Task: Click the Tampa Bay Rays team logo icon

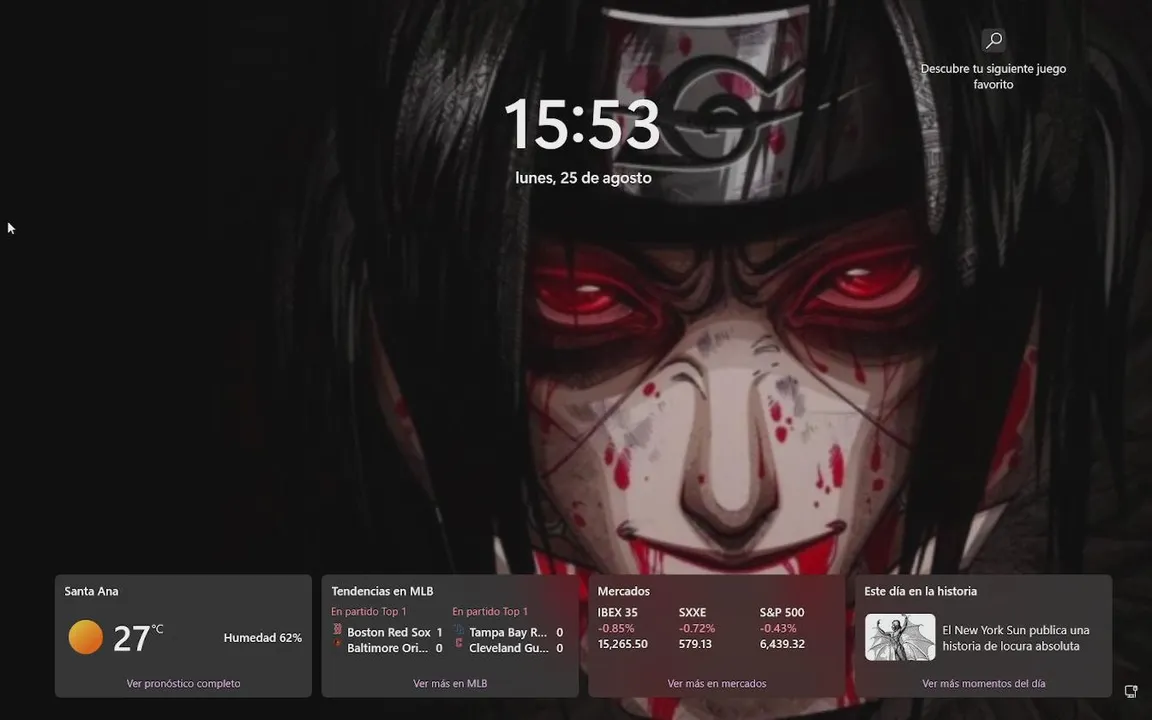Action: click(x=458, y=629)
